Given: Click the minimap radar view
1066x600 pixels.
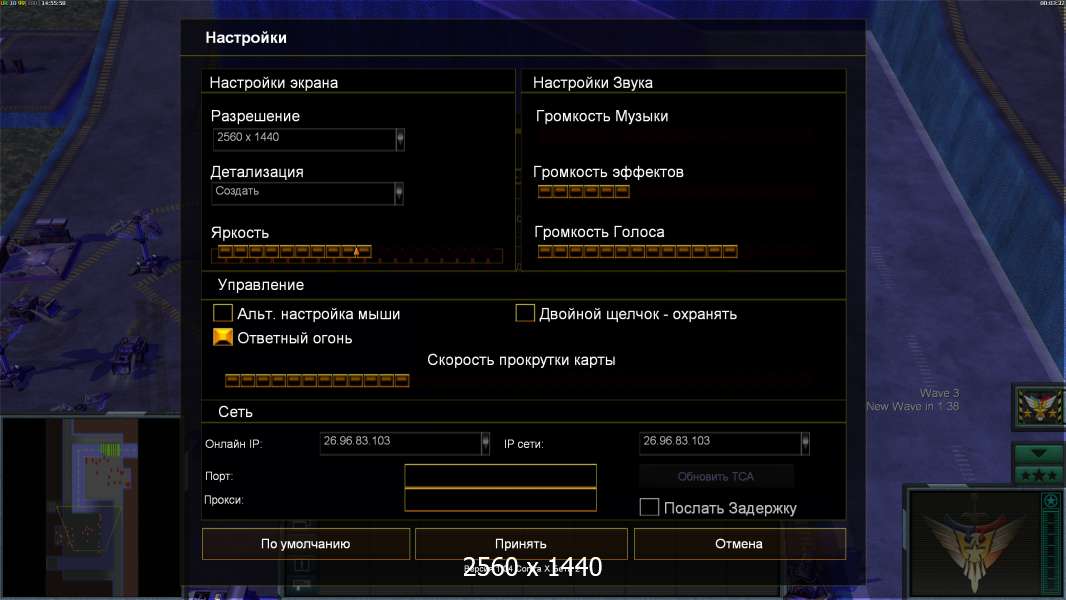Looking at the screenshot, I should pyautogui.click(x=91, y=506).
